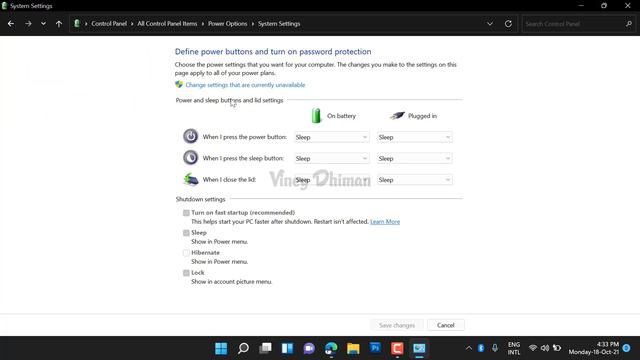The image size is (640, 360).
Task: Open close the lid On battery dropdown
Action: 331,180
